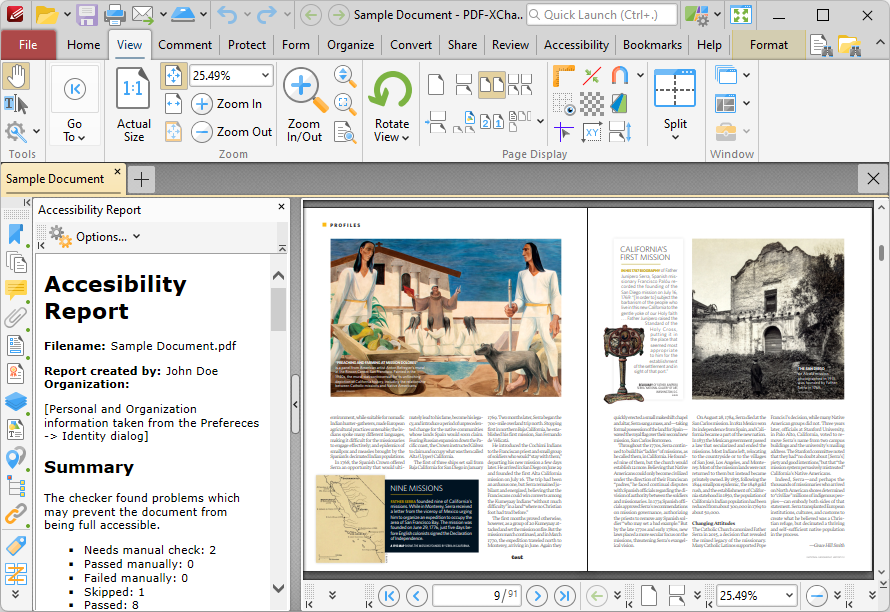
Task: Click the report pane vertical scrollbar thumb
Action: [x=278, y=309]
